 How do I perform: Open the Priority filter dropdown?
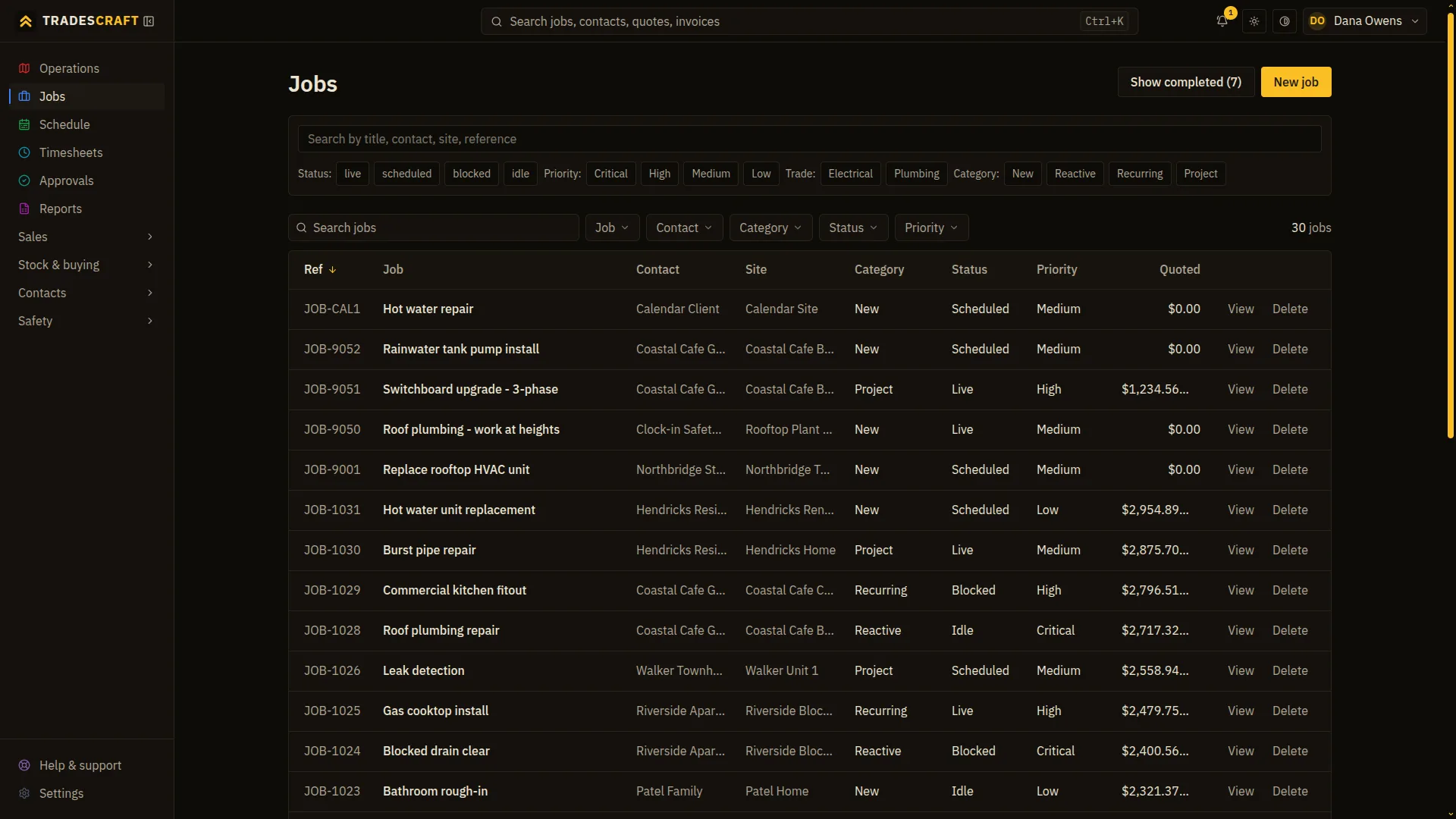pyautogui.click(x=931, y=227)
